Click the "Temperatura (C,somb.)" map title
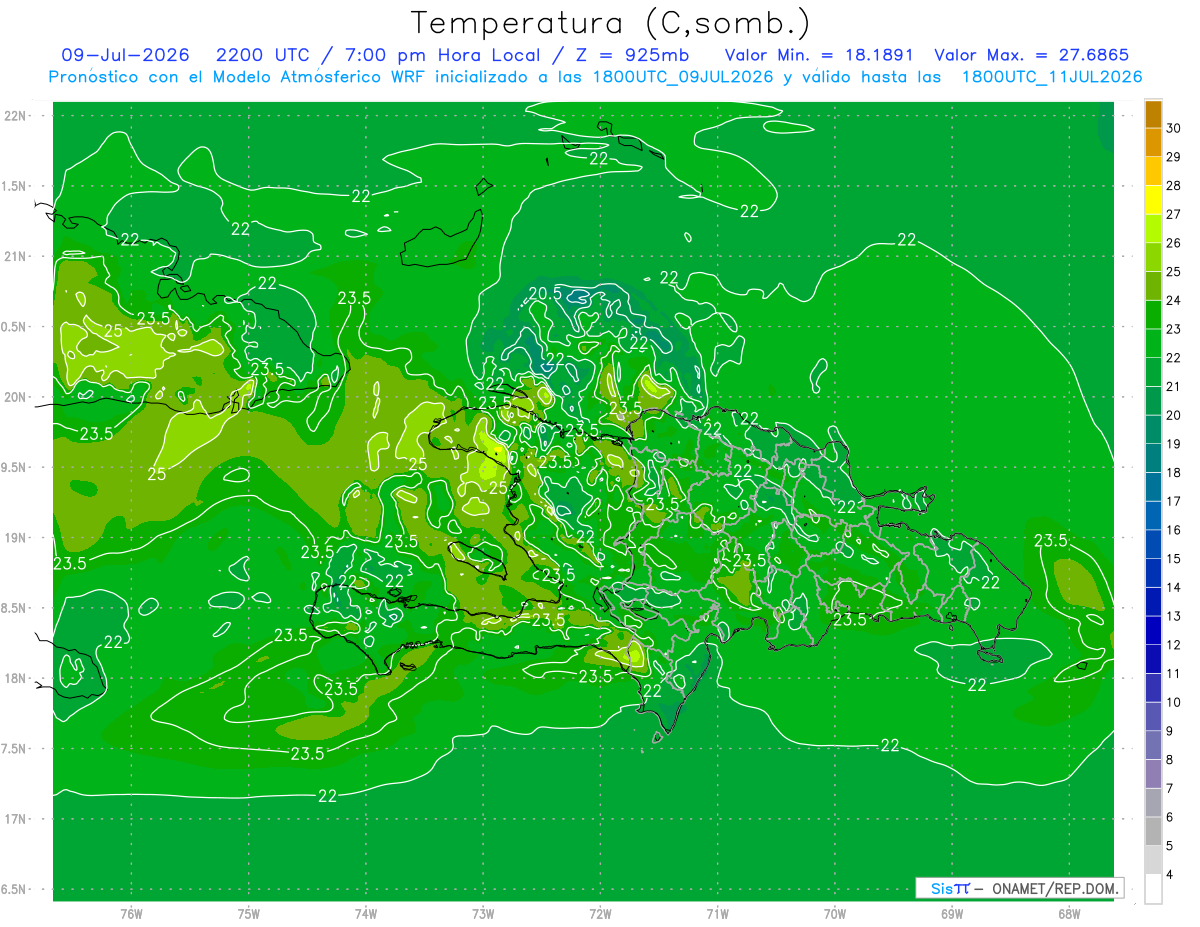 pos(610,23)
